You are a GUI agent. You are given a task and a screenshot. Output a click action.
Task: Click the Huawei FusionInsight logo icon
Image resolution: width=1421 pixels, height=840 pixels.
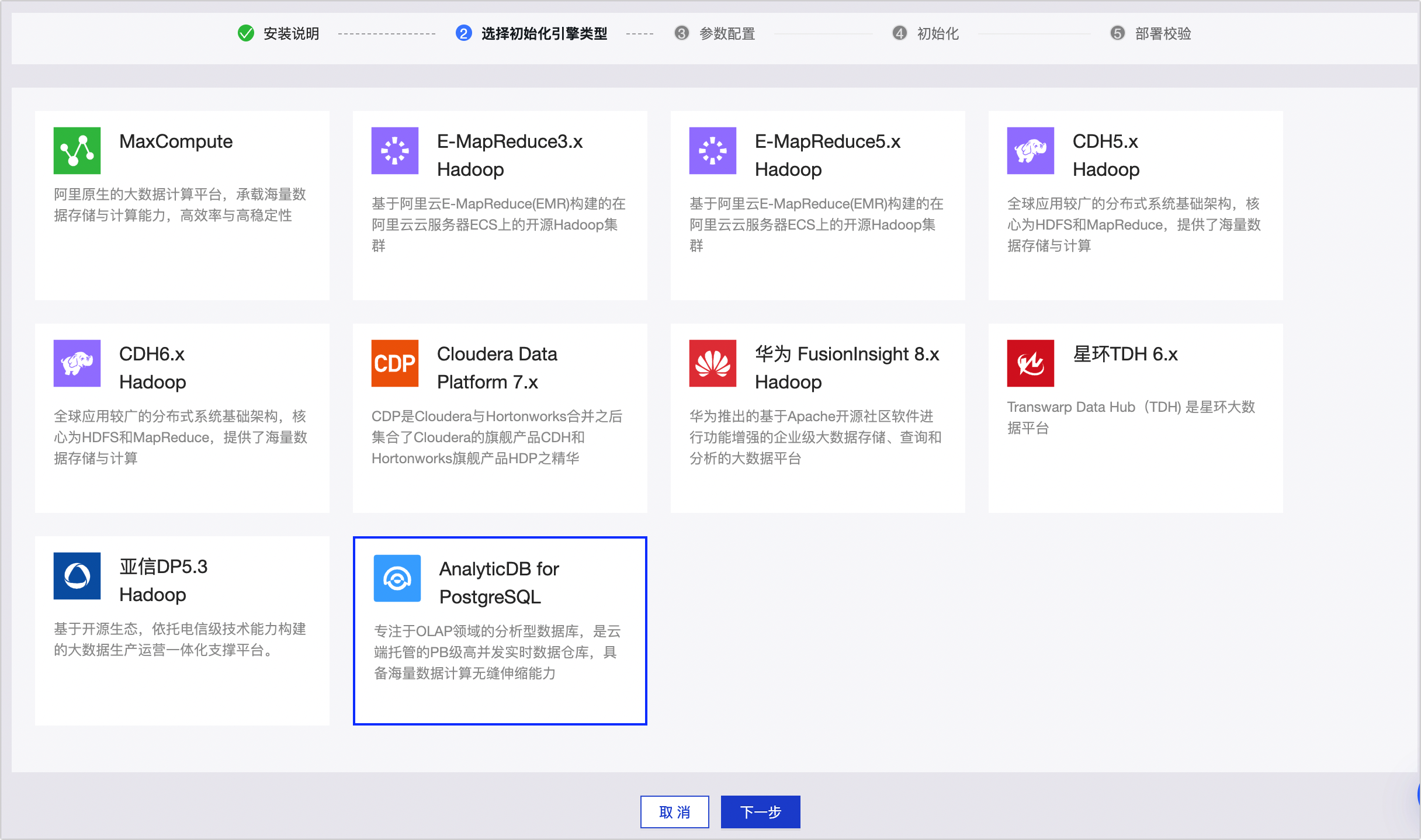[713, 363]
